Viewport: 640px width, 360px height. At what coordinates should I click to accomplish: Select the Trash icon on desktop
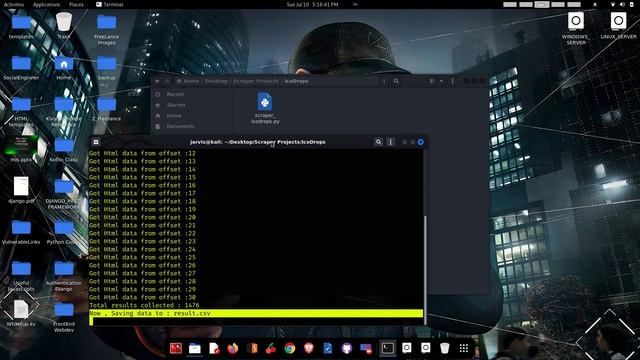click(x=64, y=26)
